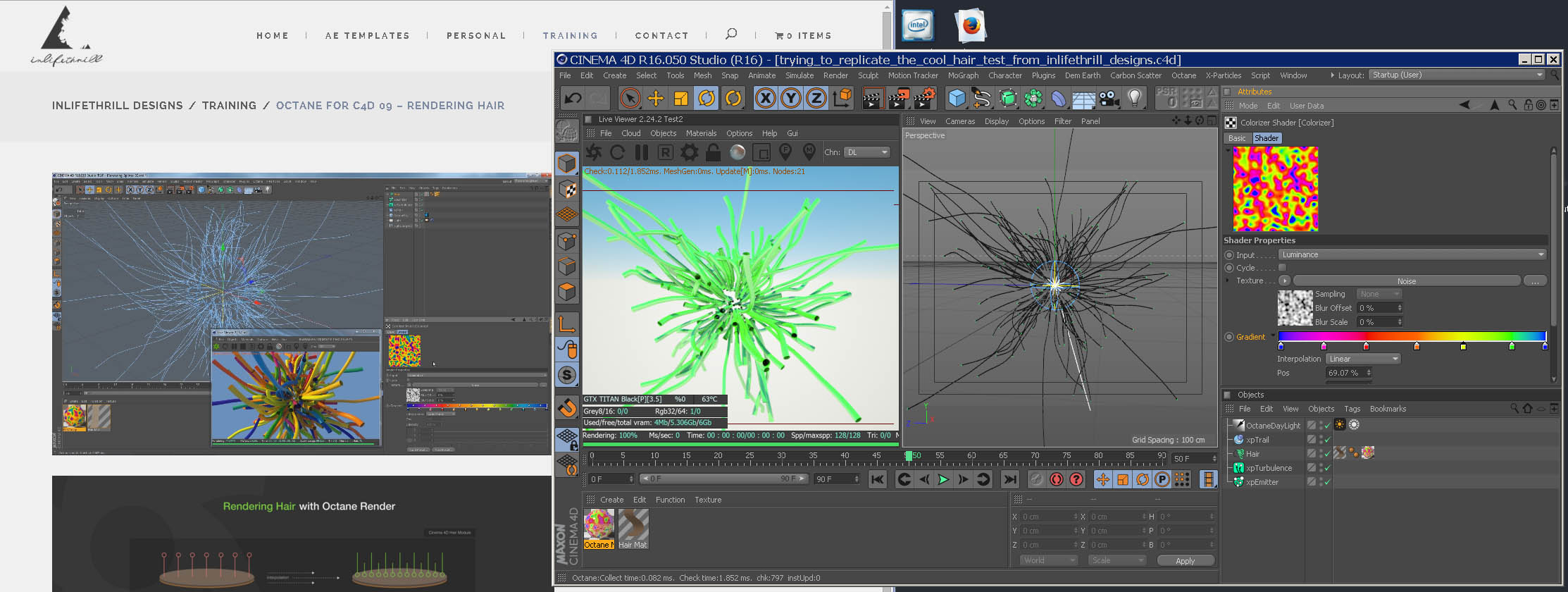Click the Undo arrow icon
The width and height of the screenshot is (1568, 592).
573,99
